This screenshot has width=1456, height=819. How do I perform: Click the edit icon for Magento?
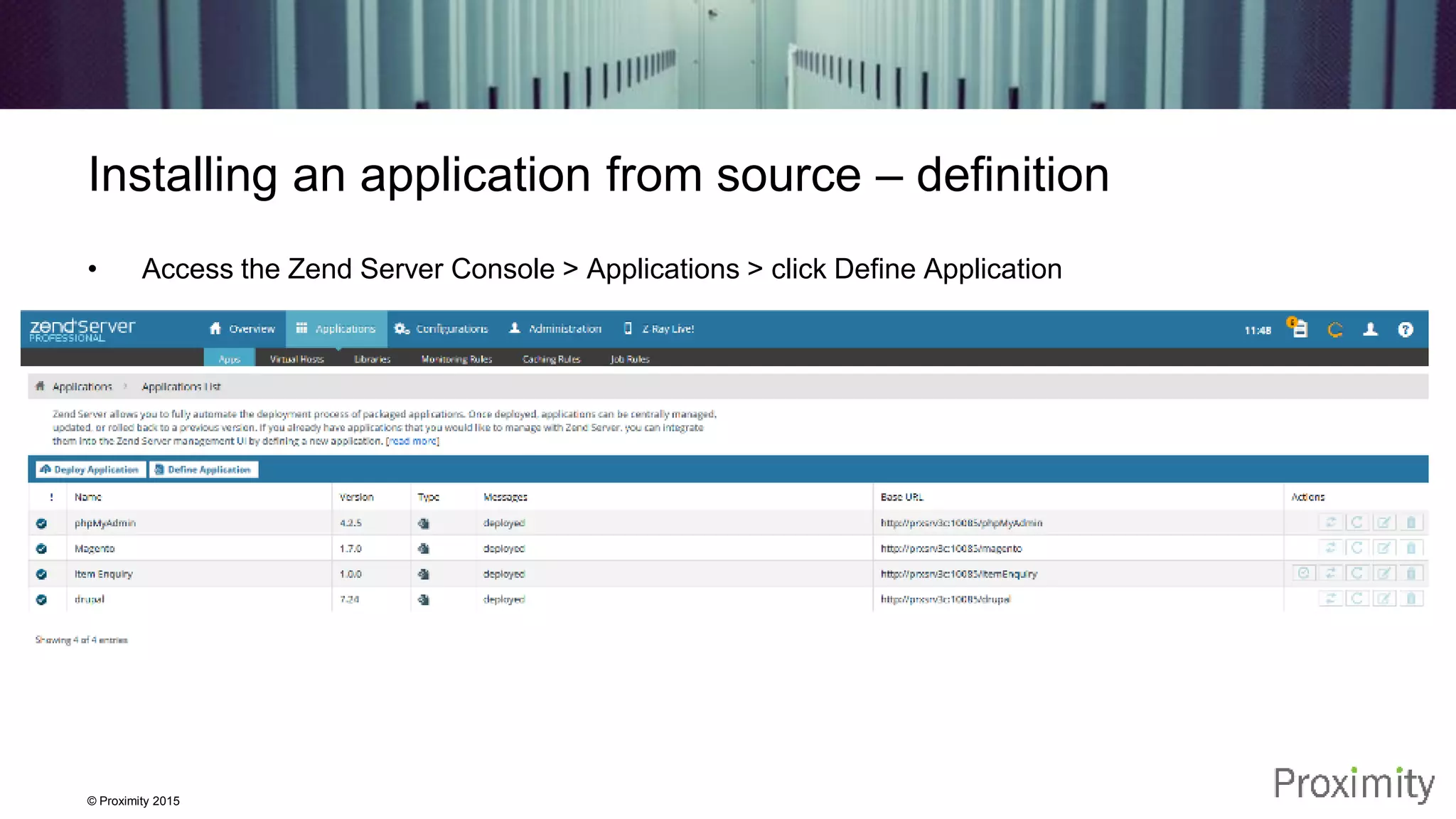tap(1383, 548)
